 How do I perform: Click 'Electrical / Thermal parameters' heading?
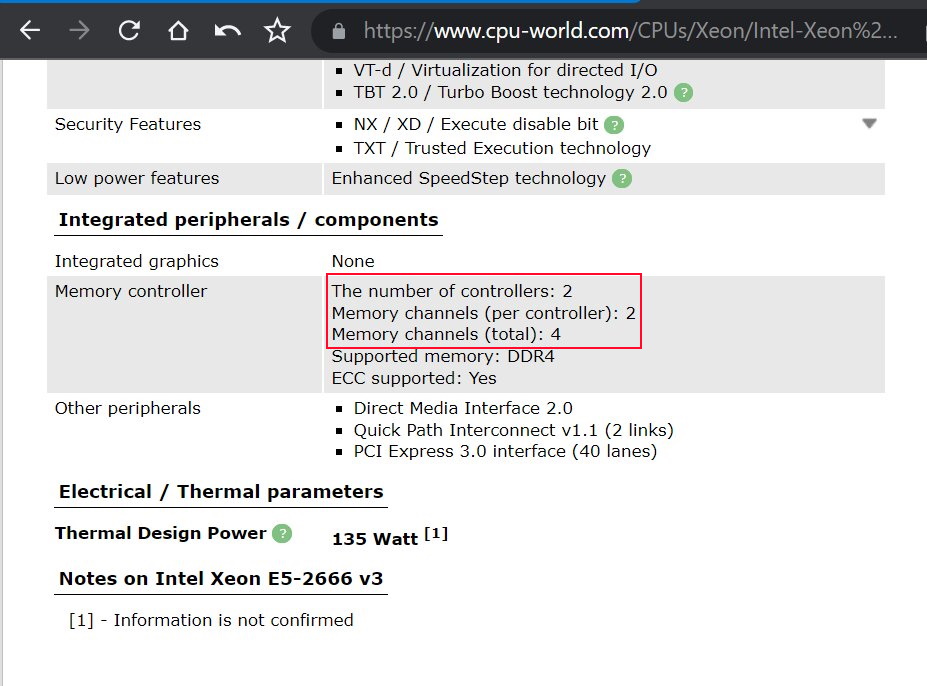point(221,491)
